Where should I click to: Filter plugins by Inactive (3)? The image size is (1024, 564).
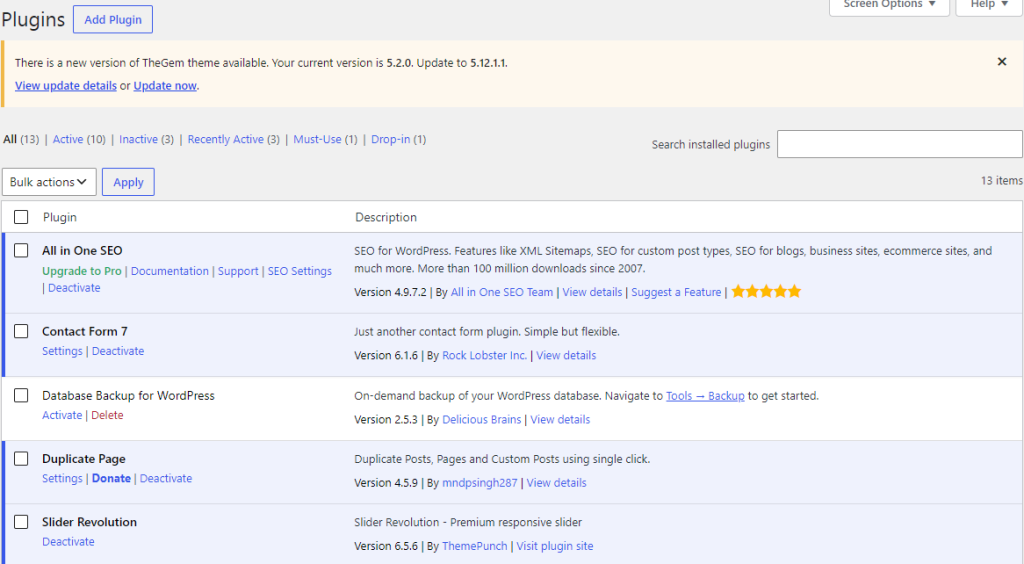(146, 139)
